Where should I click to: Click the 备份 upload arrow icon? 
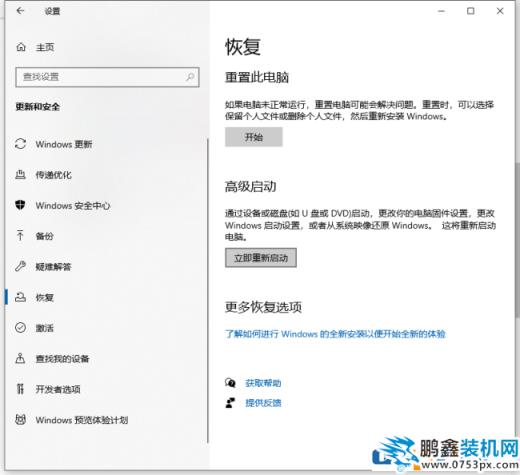click(20, 236)
